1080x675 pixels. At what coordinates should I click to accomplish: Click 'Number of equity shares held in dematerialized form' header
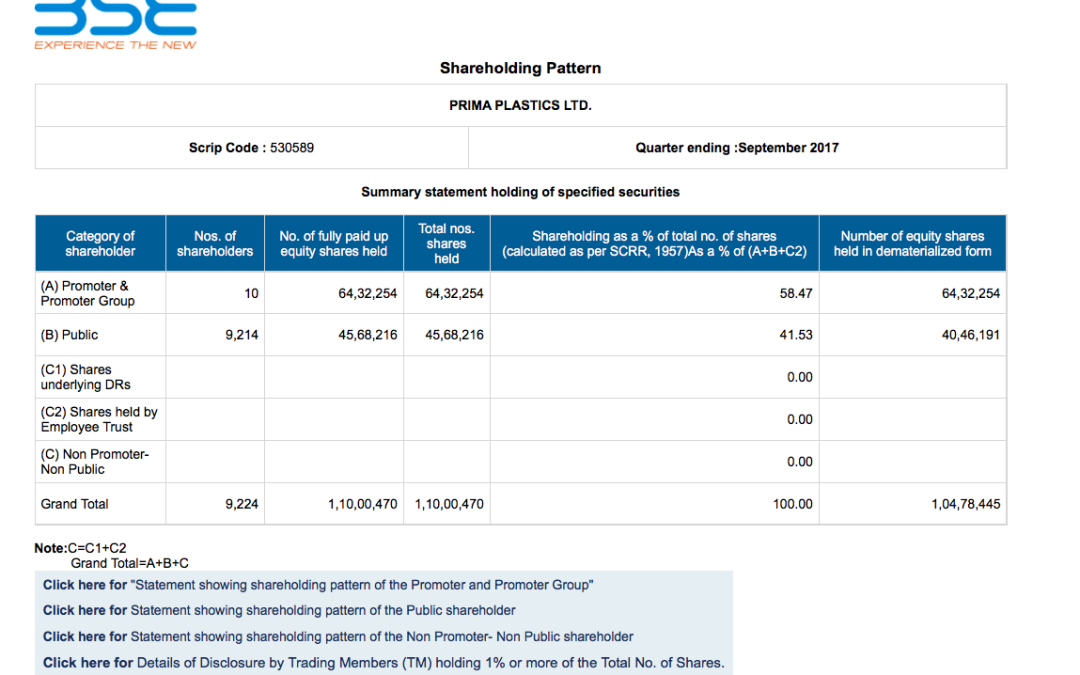tap(913, 244)
